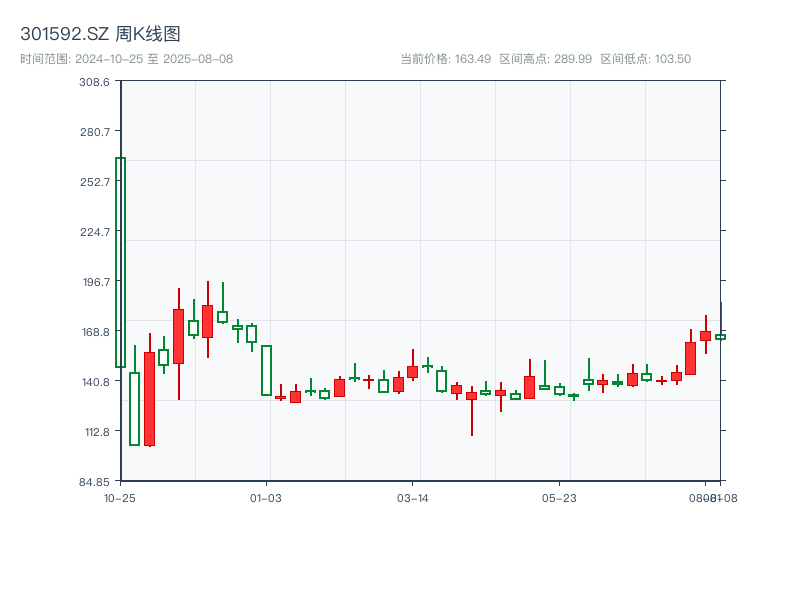Click the 224.7 y-axis label
800x600 pixels.
(x=95, y=232)
